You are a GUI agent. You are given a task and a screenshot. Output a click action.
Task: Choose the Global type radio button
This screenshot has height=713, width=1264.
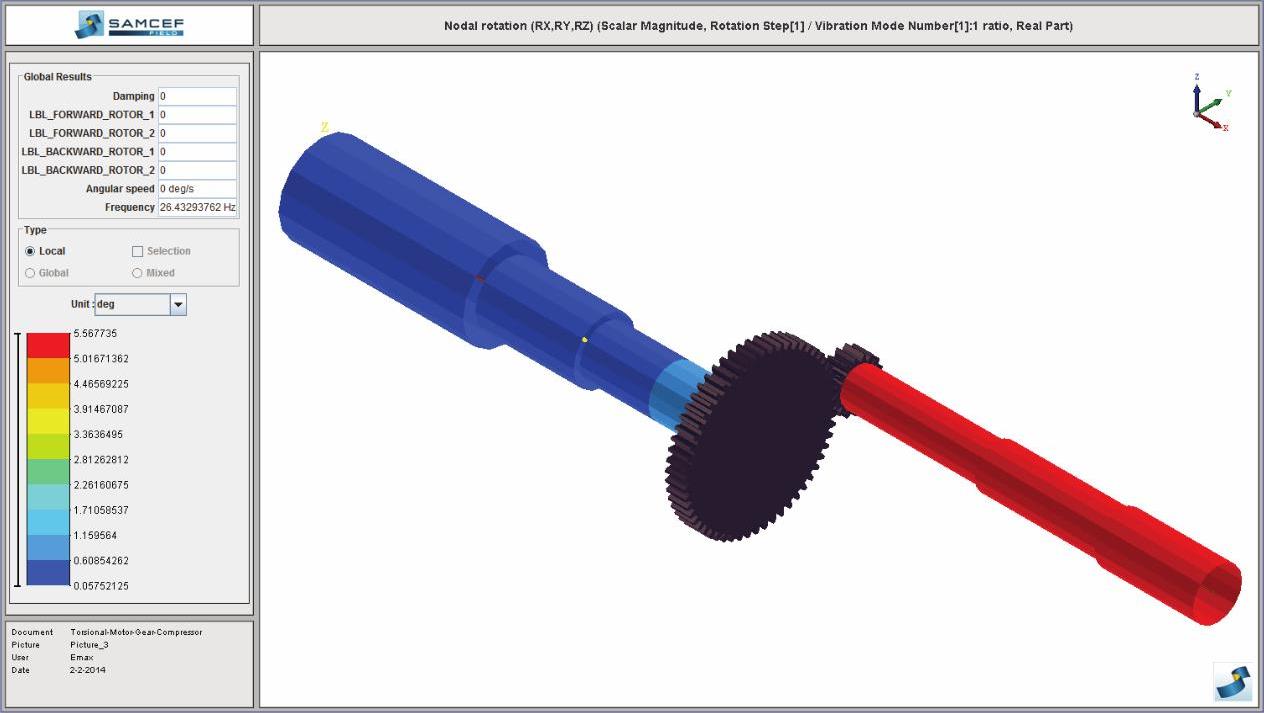(x=30, y=273)
